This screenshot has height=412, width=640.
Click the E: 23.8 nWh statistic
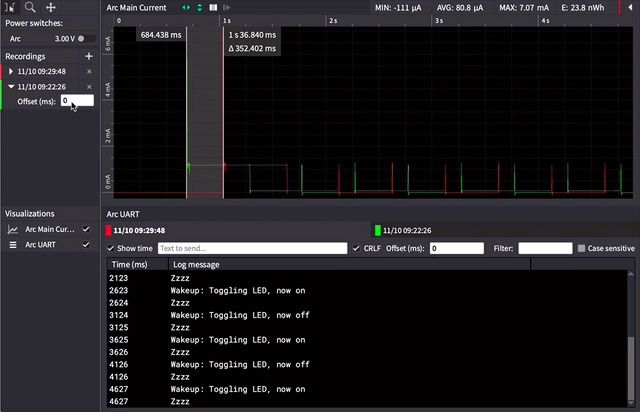(x=582, y=8)
